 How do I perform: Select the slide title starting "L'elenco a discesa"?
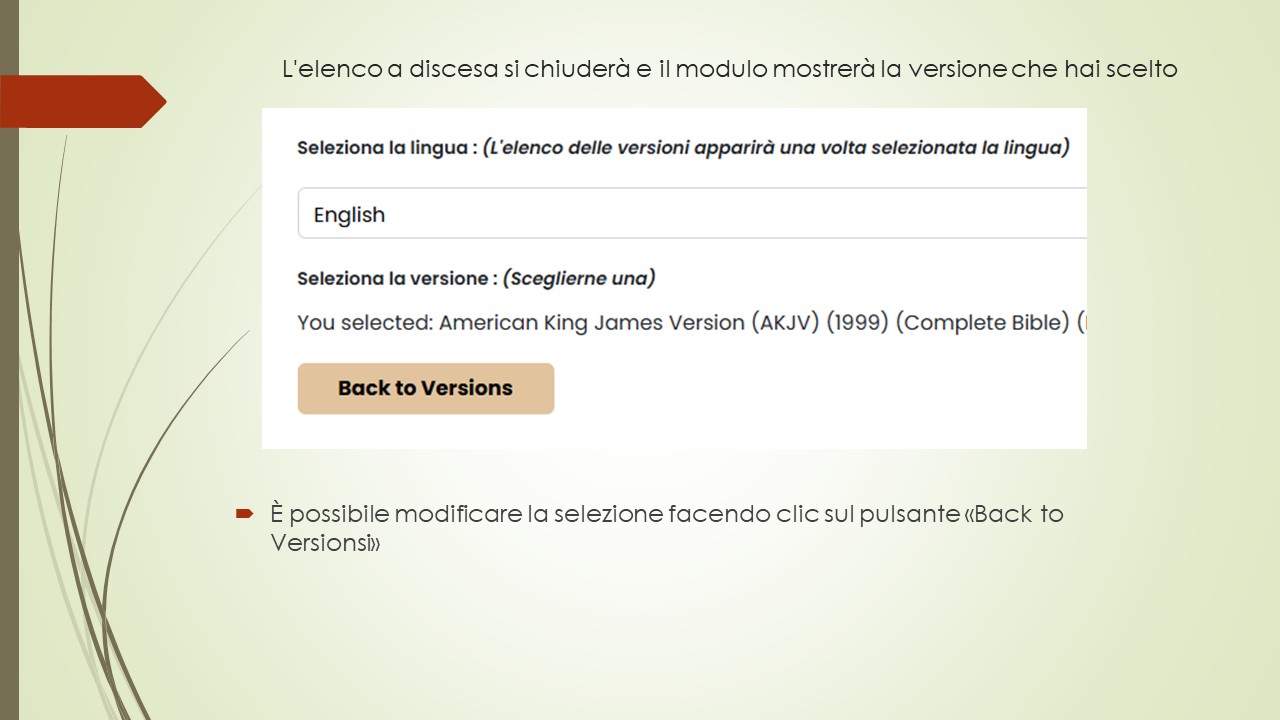coord(730,69)
